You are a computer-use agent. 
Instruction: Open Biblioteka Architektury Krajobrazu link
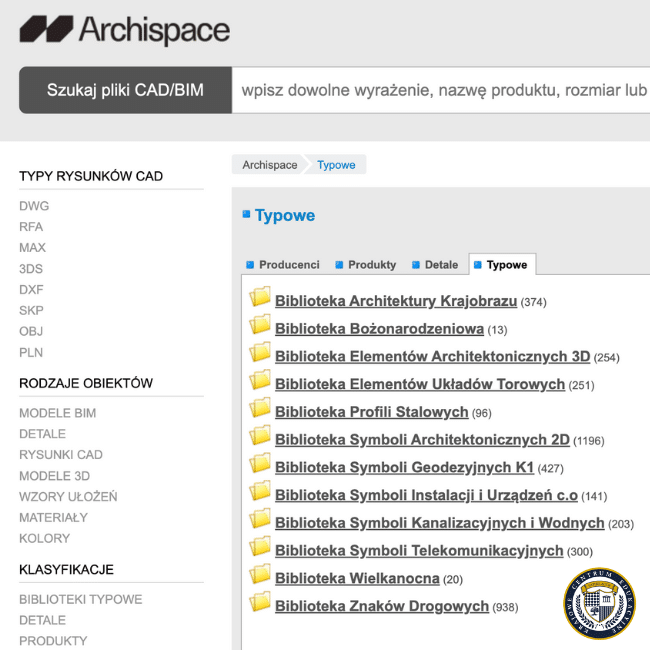point(396,301)
